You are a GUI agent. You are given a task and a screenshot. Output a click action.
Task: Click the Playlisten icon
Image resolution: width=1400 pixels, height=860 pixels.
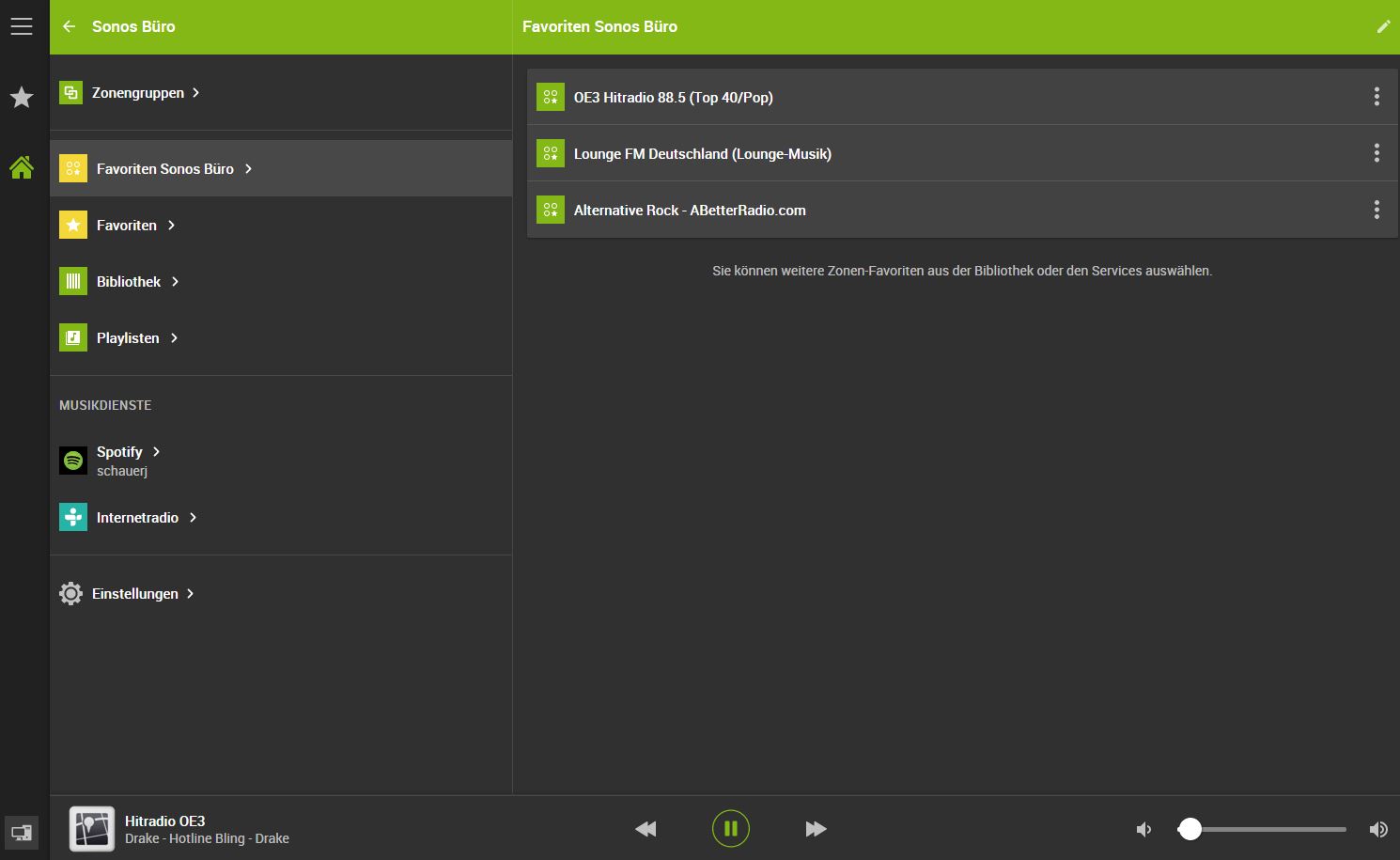tap(73, 337)
